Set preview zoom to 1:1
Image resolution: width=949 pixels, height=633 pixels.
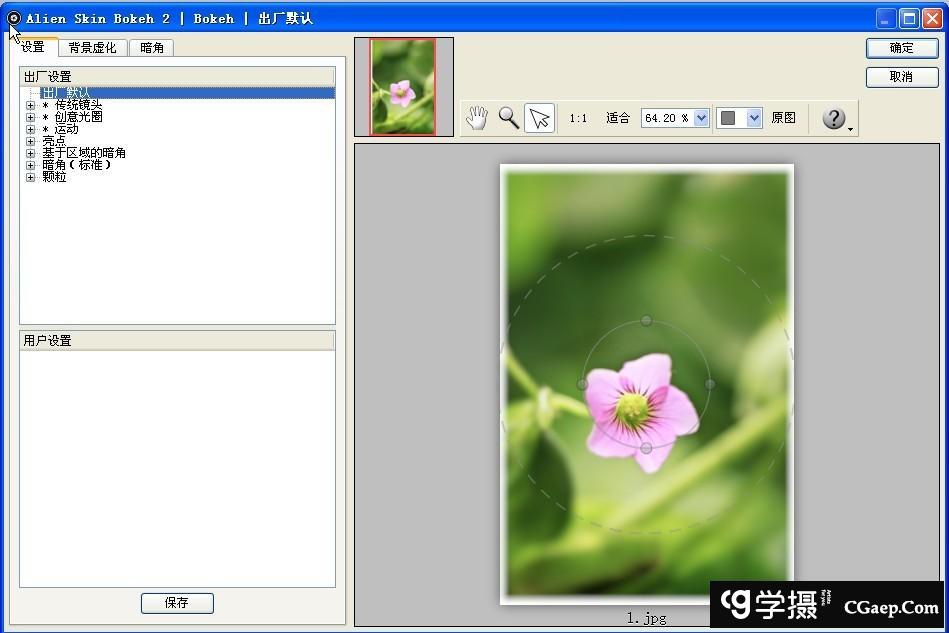click(x=578, y=118)
